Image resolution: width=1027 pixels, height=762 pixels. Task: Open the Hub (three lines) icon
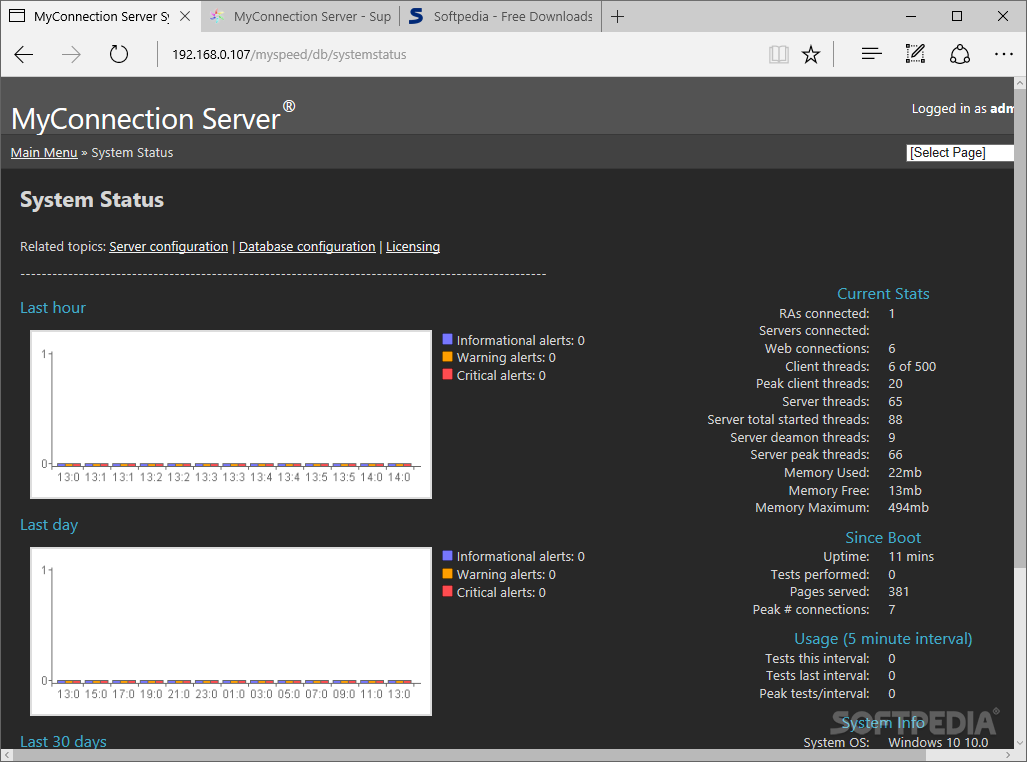871,54
